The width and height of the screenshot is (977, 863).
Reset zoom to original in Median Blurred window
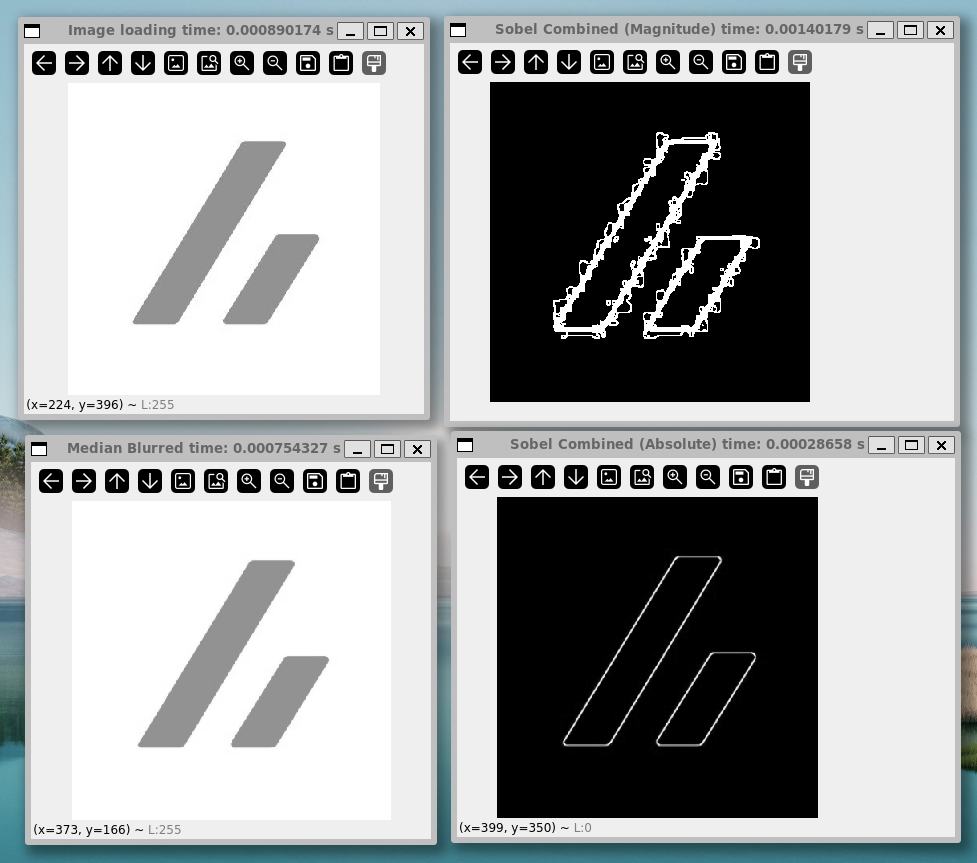tap(183, 481)
